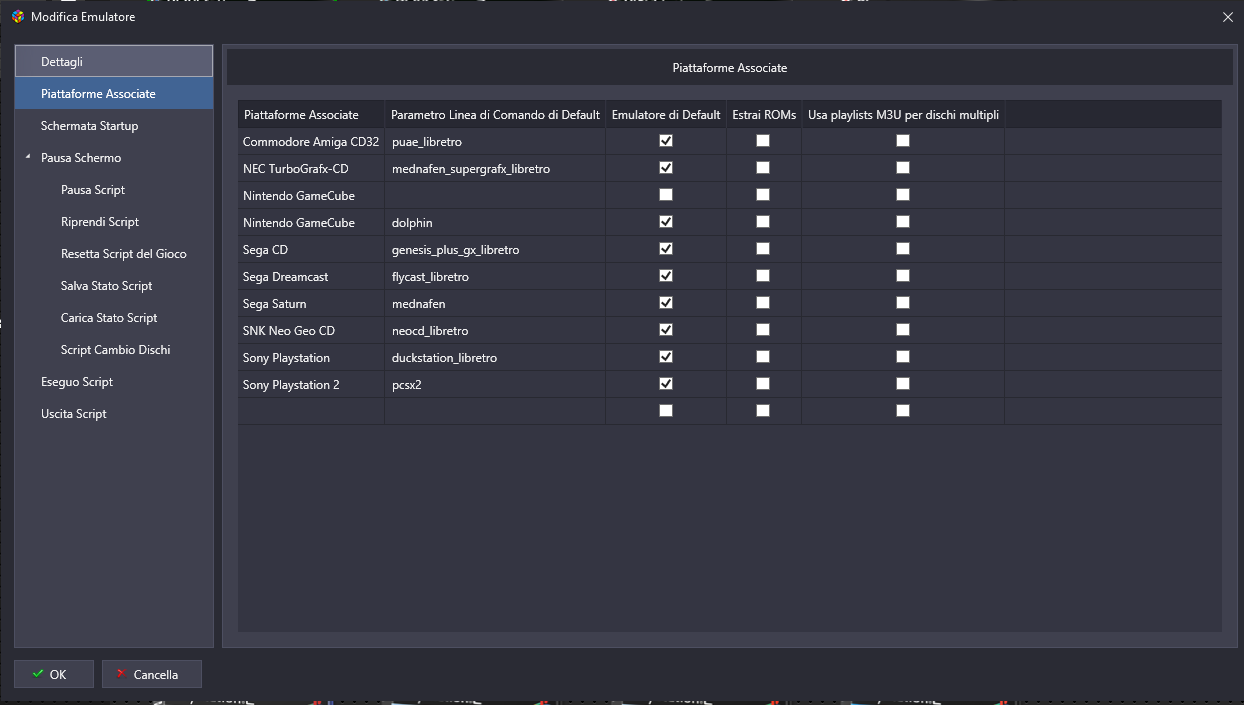Viewport: 1244px width, 705px height.
Task: Open Schermata Startup section
Action: [x=114, y=126]
